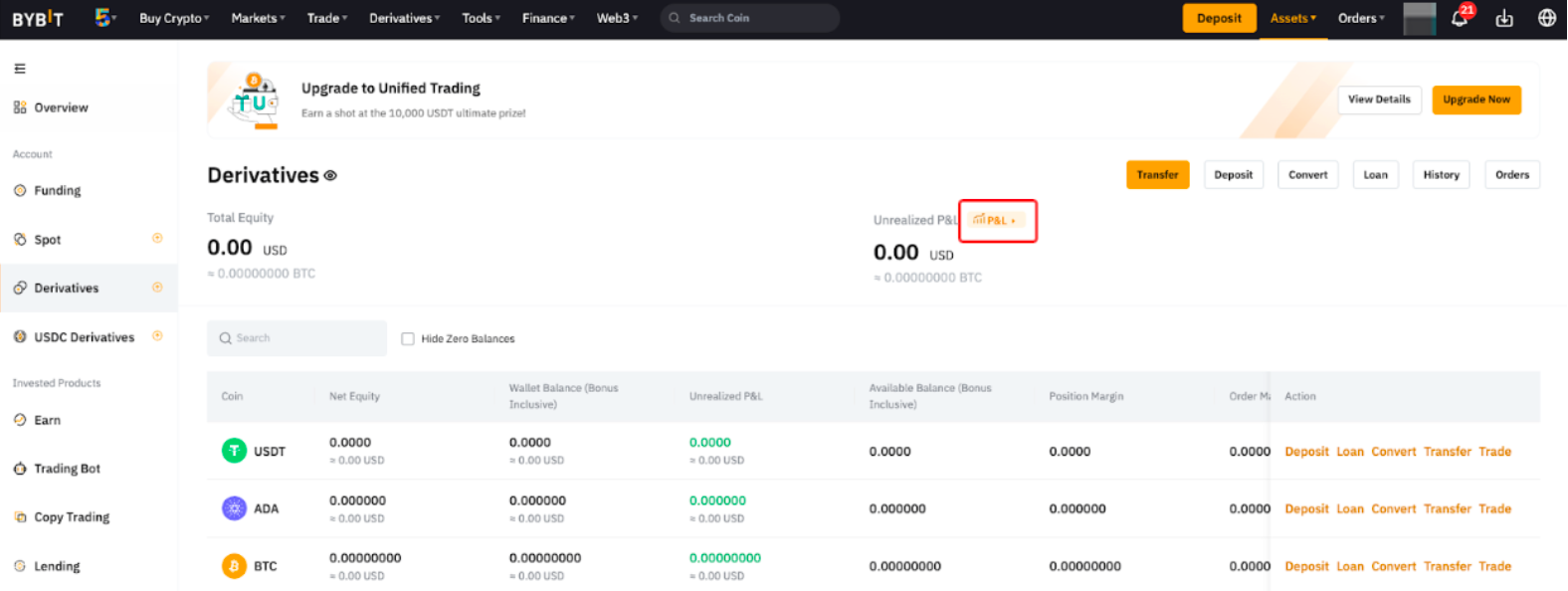This screenshot has height=591, width=1568.
Task: Open notifications bell
Action: 1460,18
